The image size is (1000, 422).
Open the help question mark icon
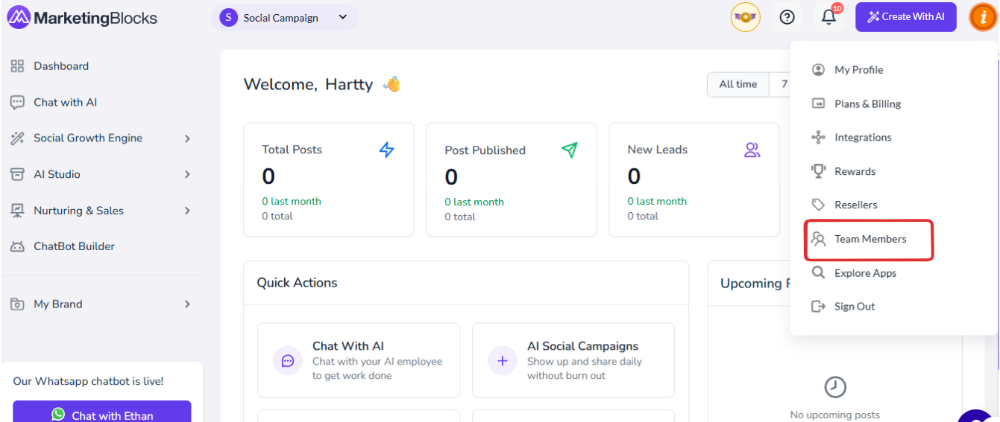click(787, 17)
